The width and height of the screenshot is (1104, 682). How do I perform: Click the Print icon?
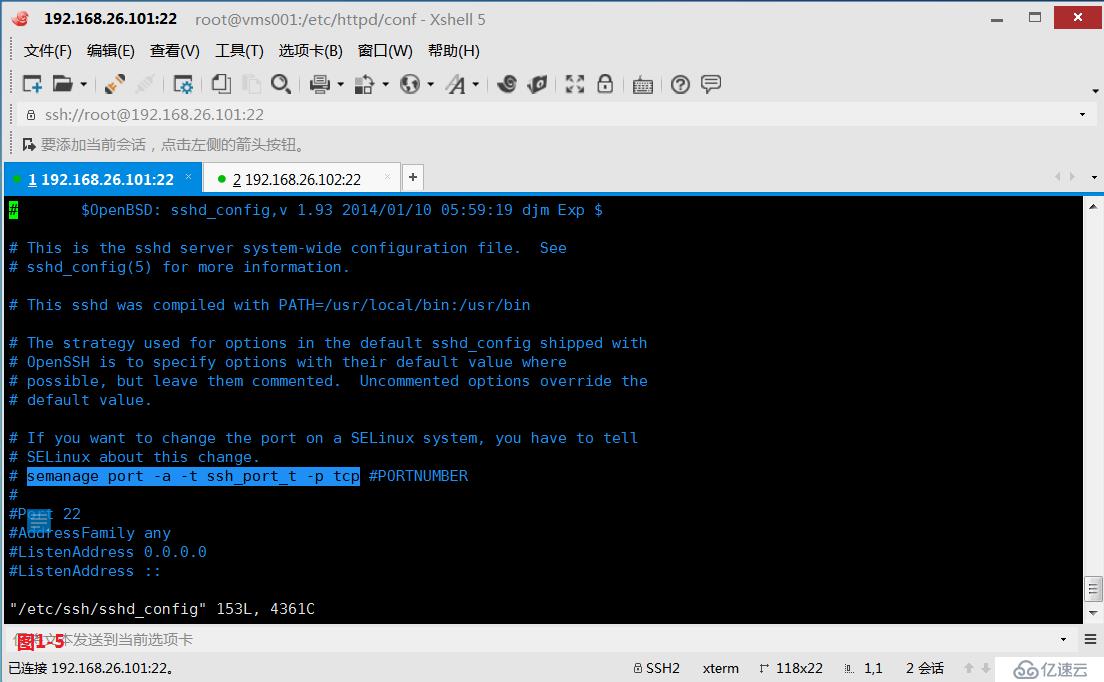tap(320, 84)
